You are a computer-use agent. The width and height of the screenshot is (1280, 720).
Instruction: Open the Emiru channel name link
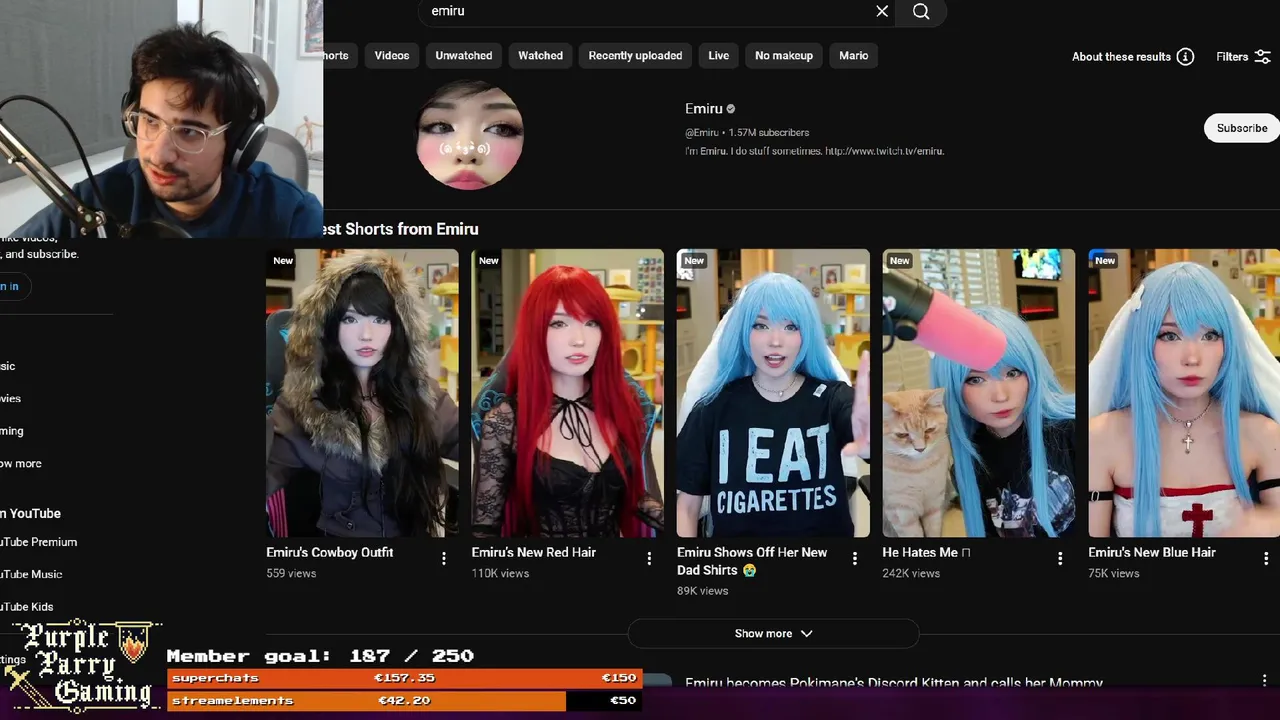704,109
